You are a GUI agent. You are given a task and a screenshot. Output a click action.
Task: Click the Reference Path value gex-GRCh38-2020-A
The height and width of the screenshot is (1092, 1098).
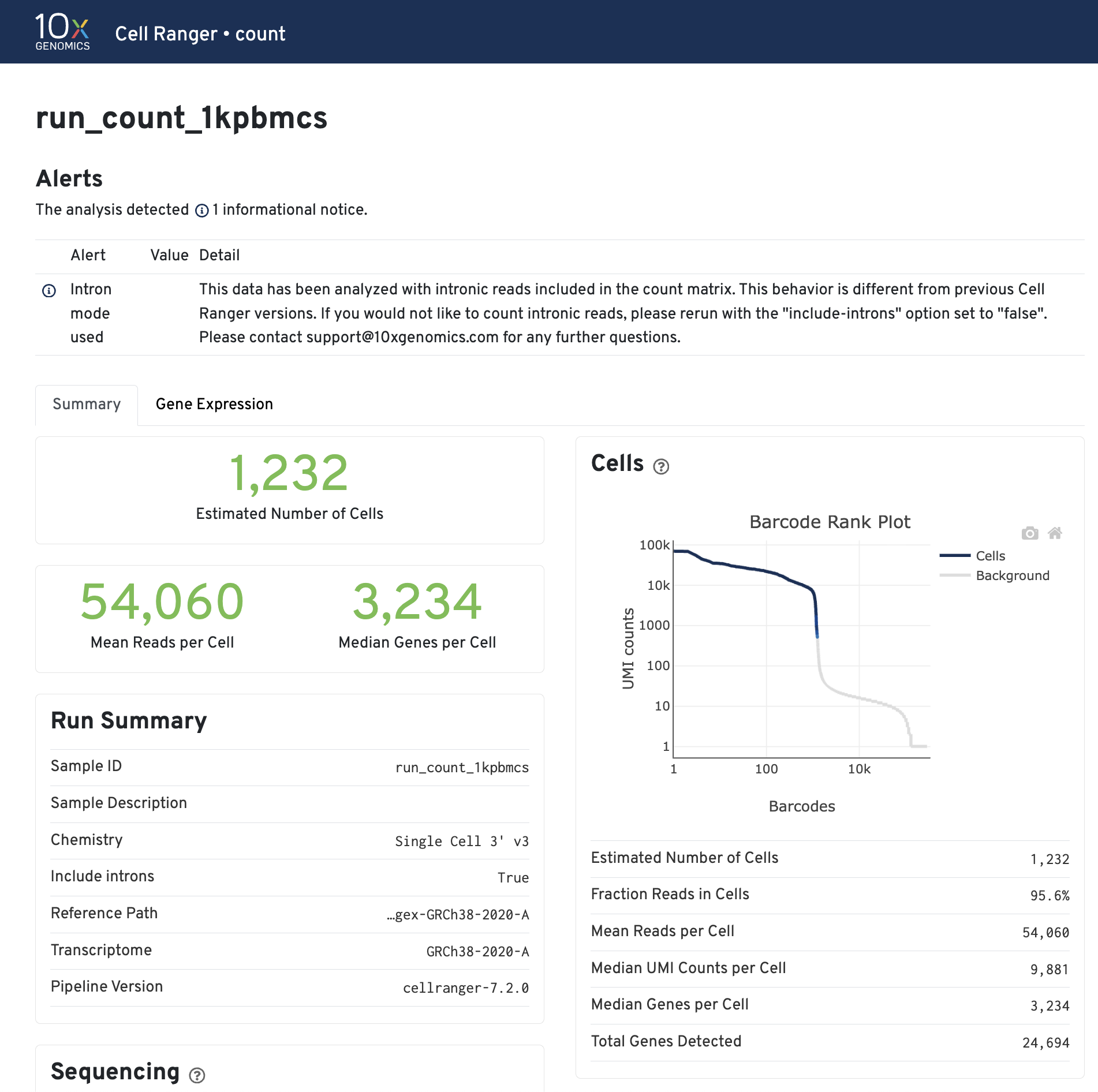[x=458, y=915]
